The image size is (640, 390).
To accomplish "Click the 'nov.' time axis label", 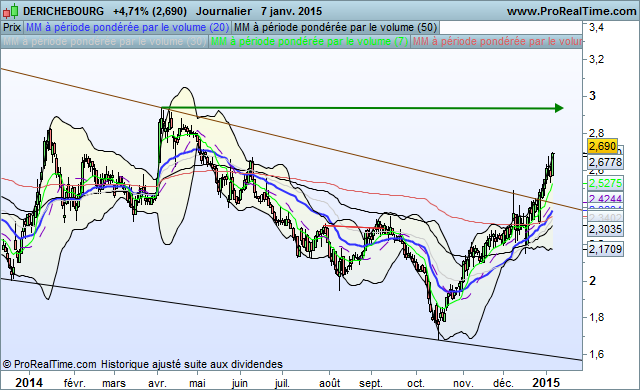I will (464, 383).
